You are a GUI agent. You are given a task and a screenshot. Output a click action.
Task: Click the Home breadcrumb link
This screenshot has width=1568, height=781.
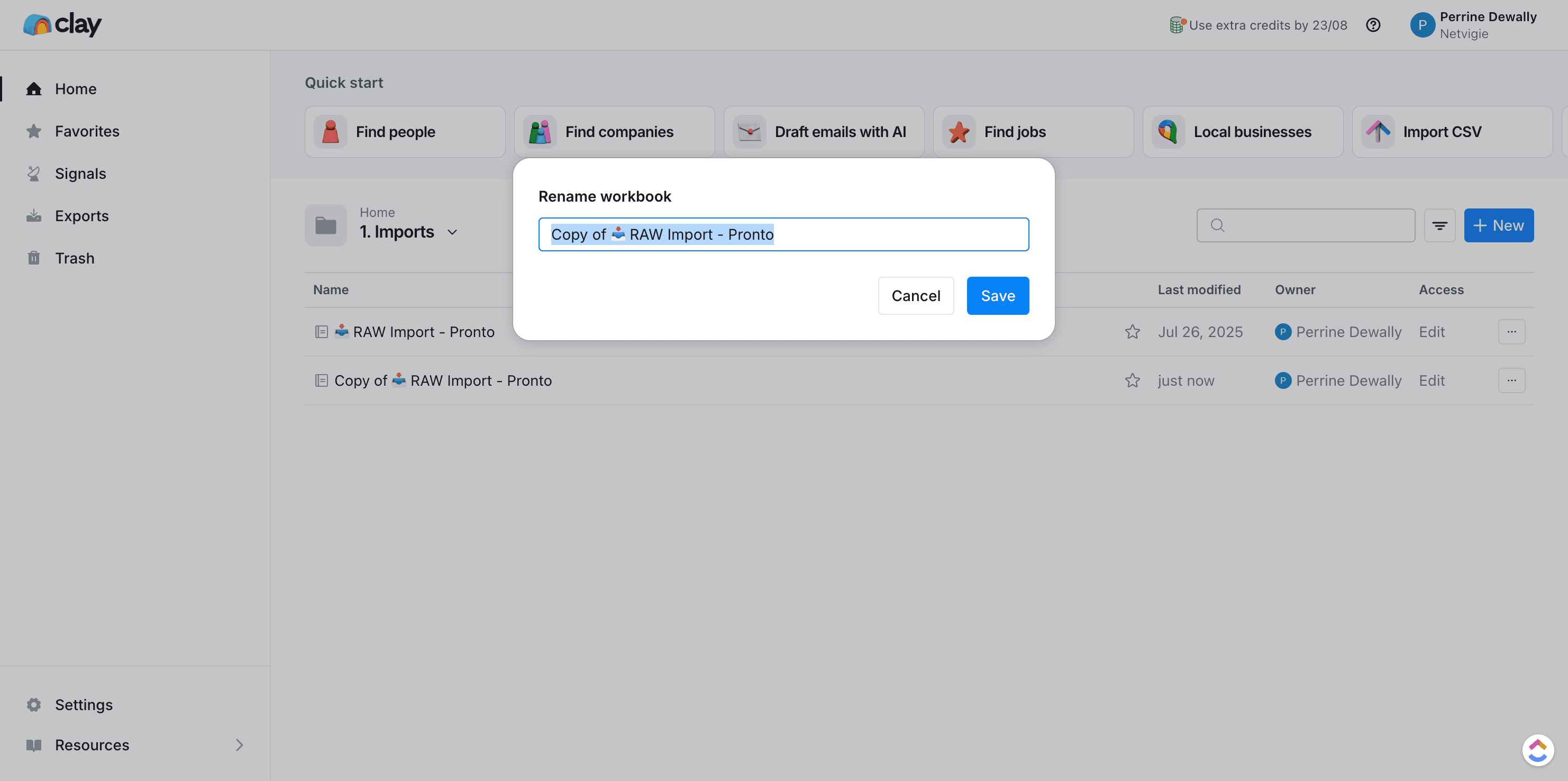coord(377,212)
